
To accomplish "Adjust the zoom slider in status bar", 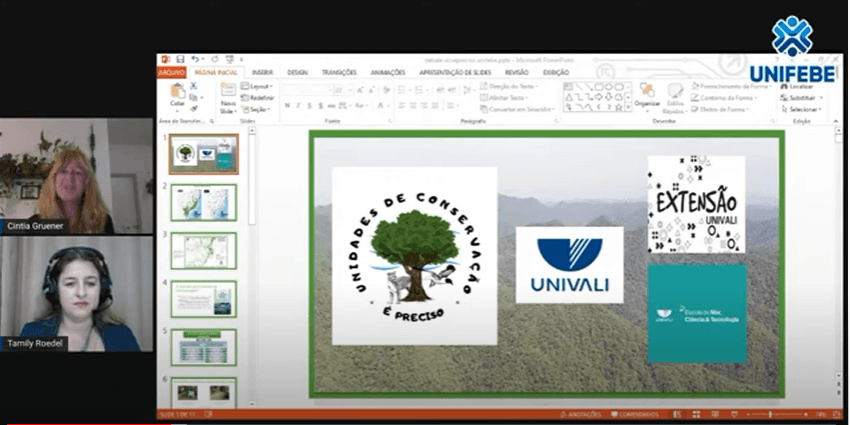I will [x=770, y=414].
